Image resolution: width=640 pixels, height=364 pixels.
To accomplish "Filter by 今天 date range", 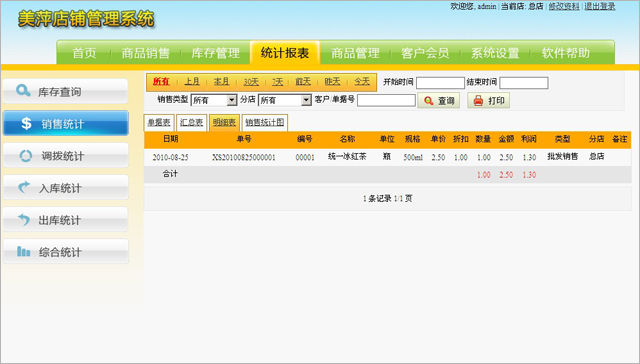I will point(362,82).
